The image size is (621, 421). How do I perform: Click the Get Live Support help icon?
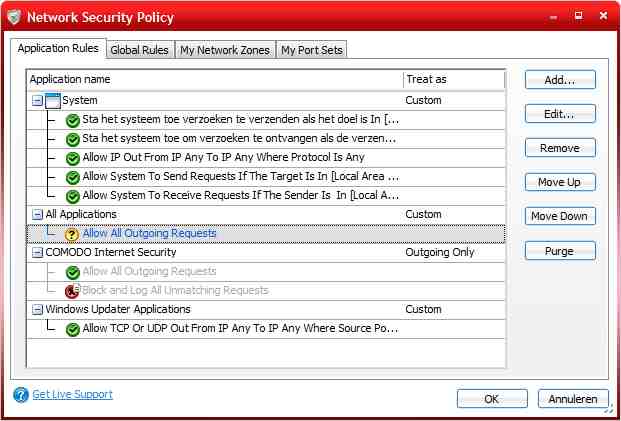(21, 395)
